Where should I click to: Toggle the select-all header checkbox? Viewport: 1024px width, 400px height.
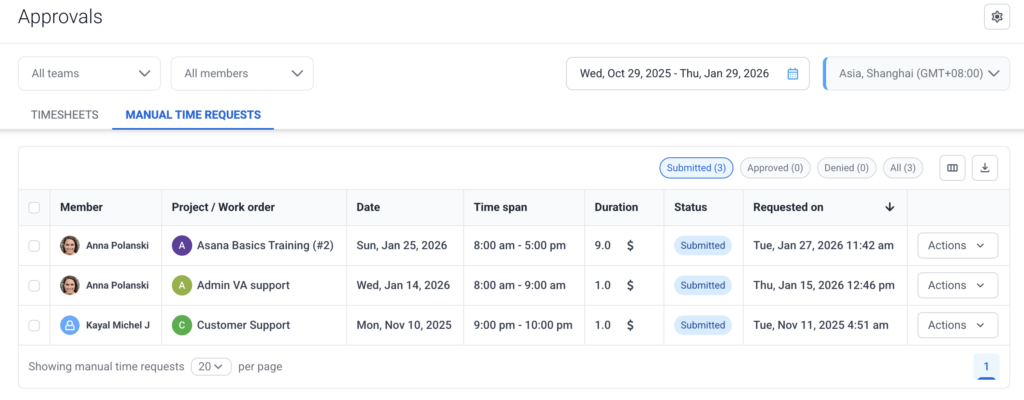tap(34, 207)
